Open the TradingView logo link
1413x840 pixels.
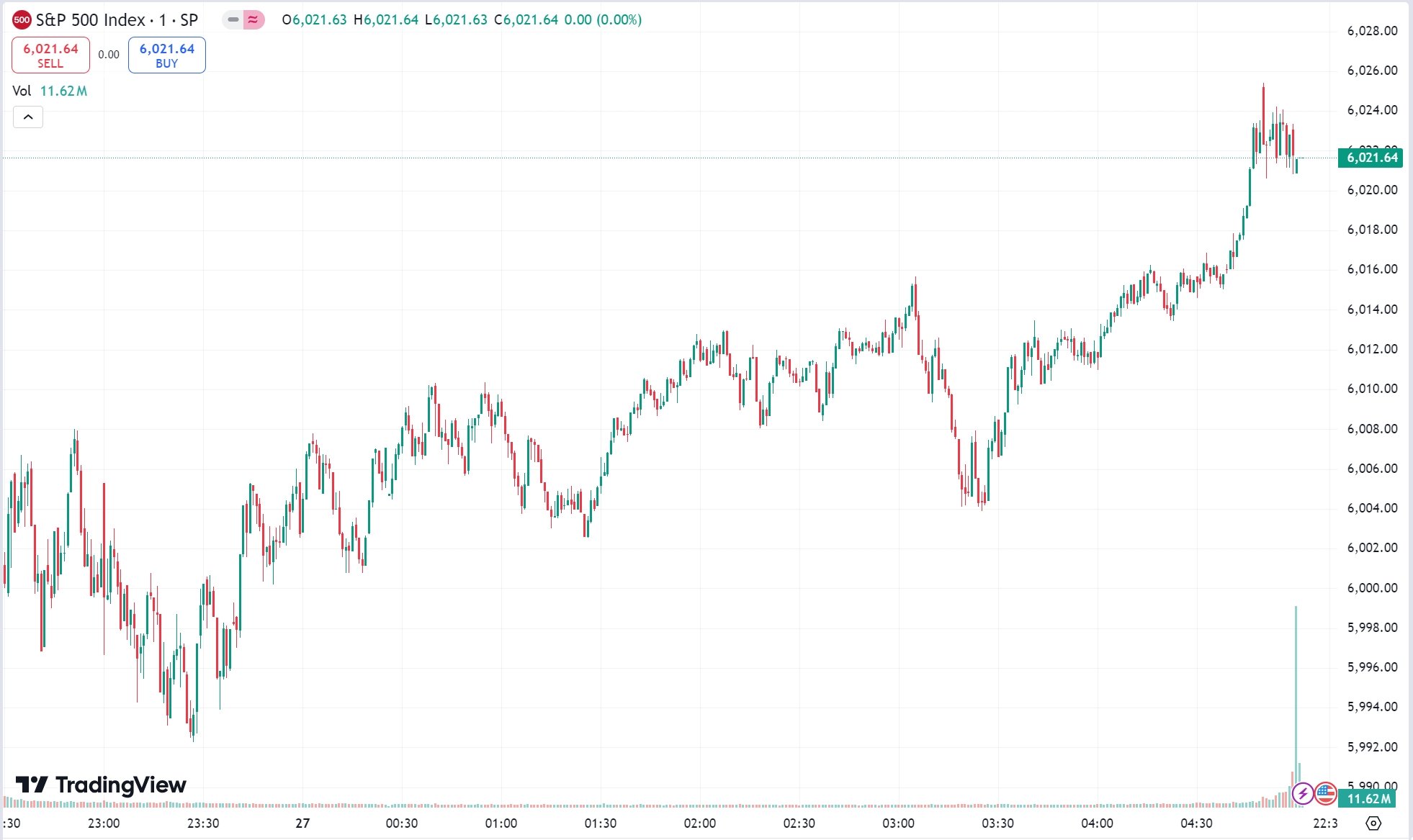pos(101,785)
